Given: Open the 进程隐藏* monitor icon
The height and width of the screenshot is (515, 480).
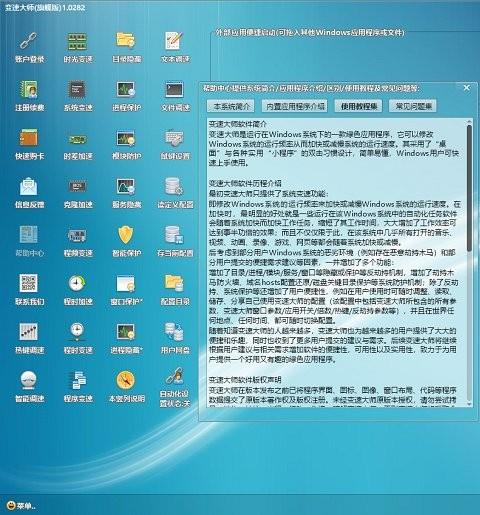Looking at the screenshot, I should pyautogui.click(x=126, y=332).
